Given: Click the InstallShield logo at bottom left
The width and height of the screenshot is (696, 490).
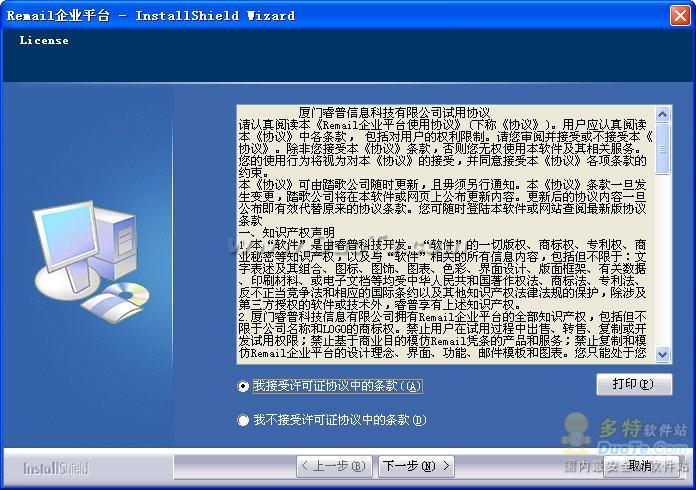Looking at the screenshot, I should pos(56,468).
